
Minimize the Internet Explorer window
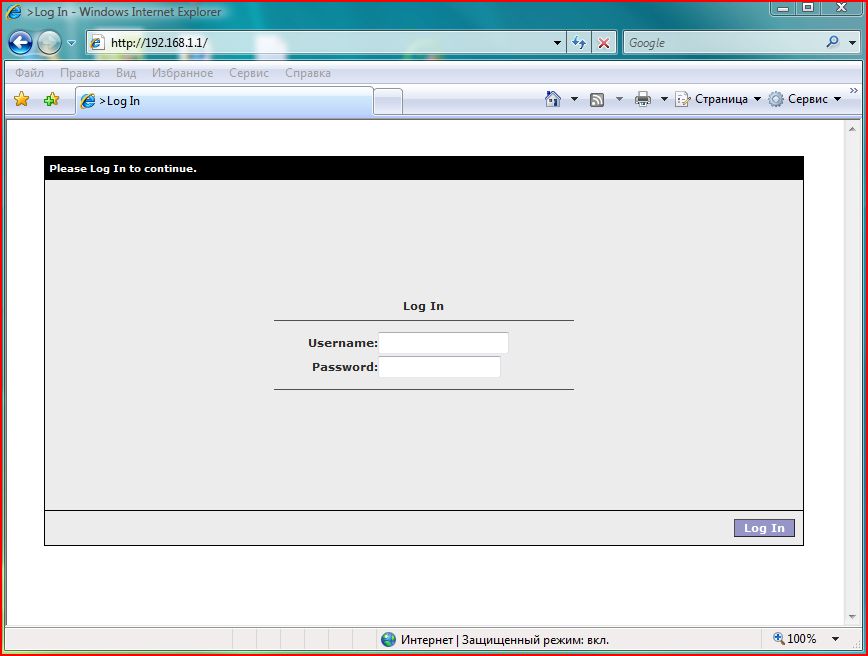point(783,8)
